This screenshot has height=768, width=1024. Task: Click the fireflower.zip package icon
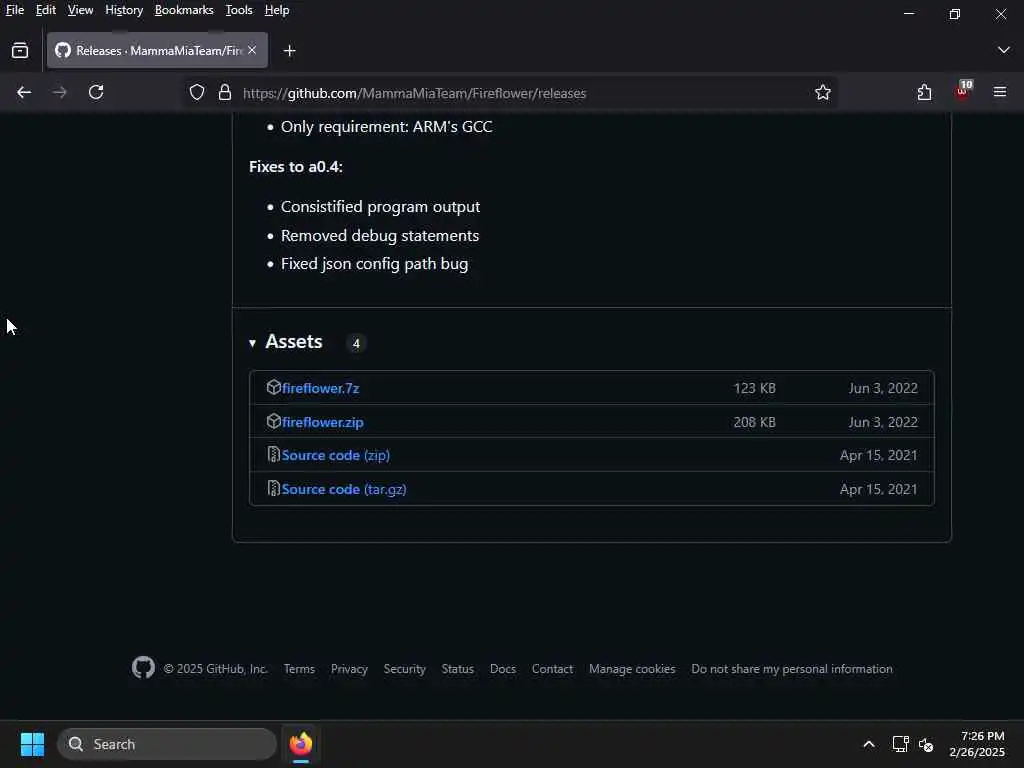pos(274,421)
